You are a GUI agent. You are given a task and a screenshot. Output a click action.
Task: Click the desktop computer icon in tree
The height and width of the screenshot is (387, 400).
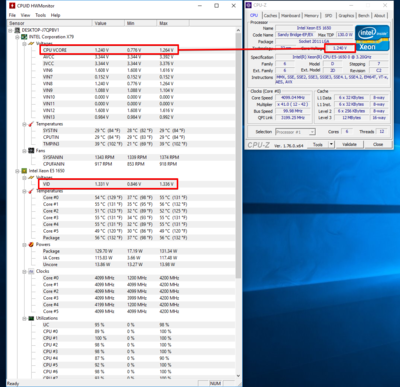coord(17,30)
